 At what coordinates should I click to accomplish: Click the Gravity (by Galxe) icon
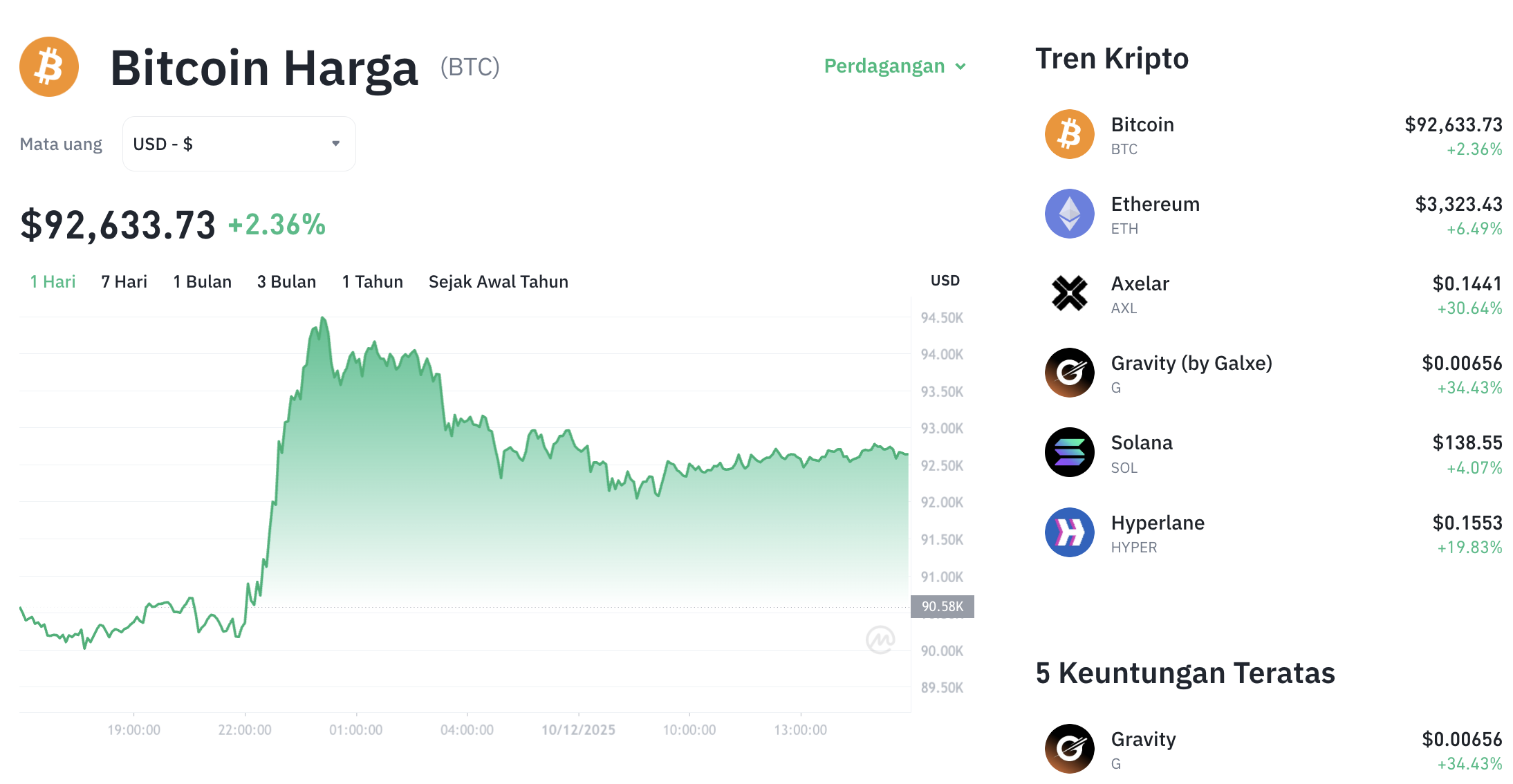point(1069,373)
